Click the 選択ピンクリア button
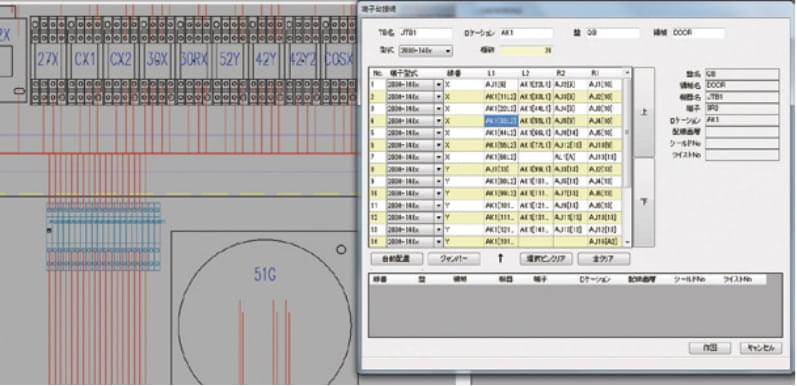Screen dimensions: 797x386 coord(546,259)
